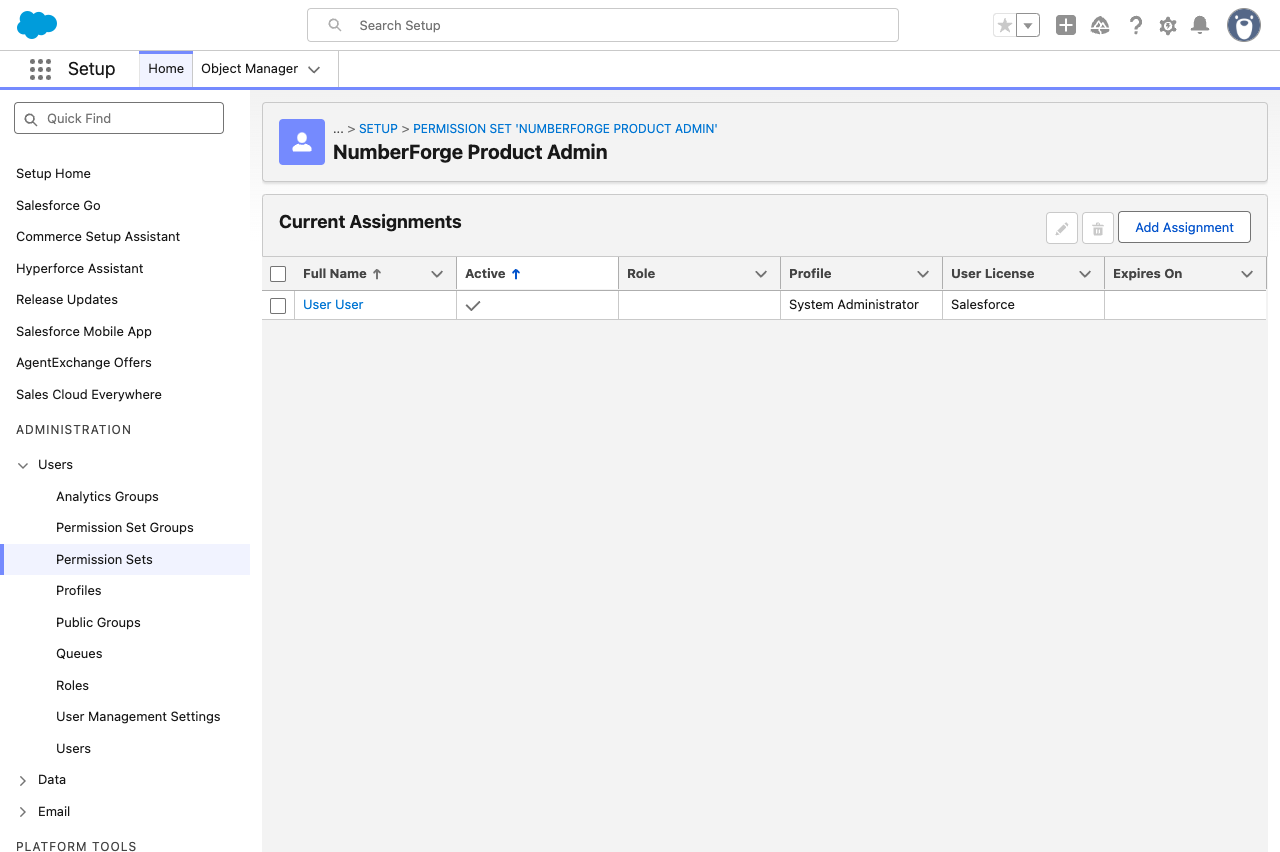The image size is (1280, 852).
Task: Click the delete assignment trash icon
Action: 1097,228
